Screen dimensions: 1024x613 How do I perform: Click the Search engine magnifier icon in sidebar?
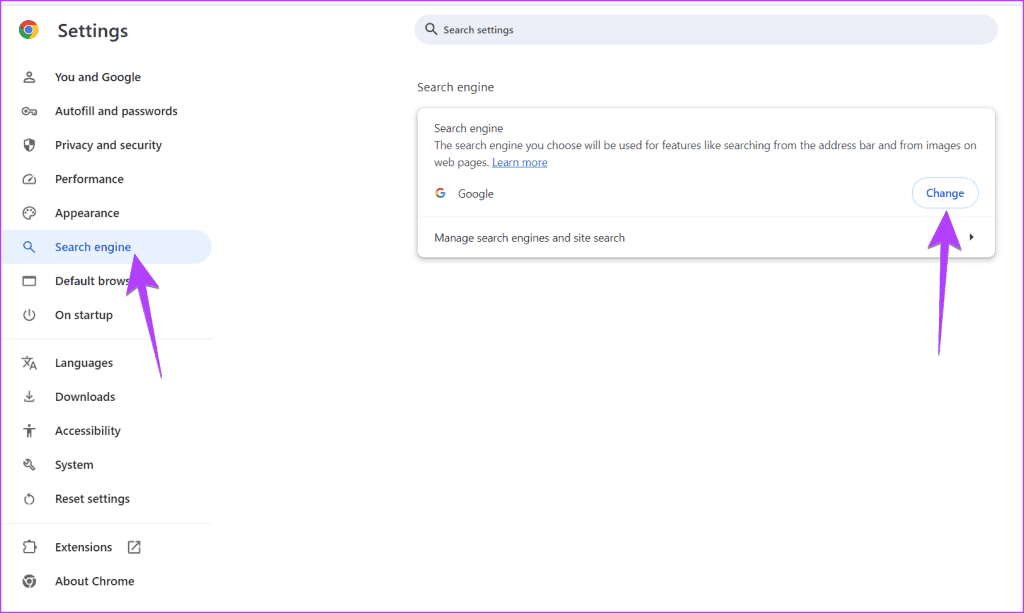[x=29, y=247]
